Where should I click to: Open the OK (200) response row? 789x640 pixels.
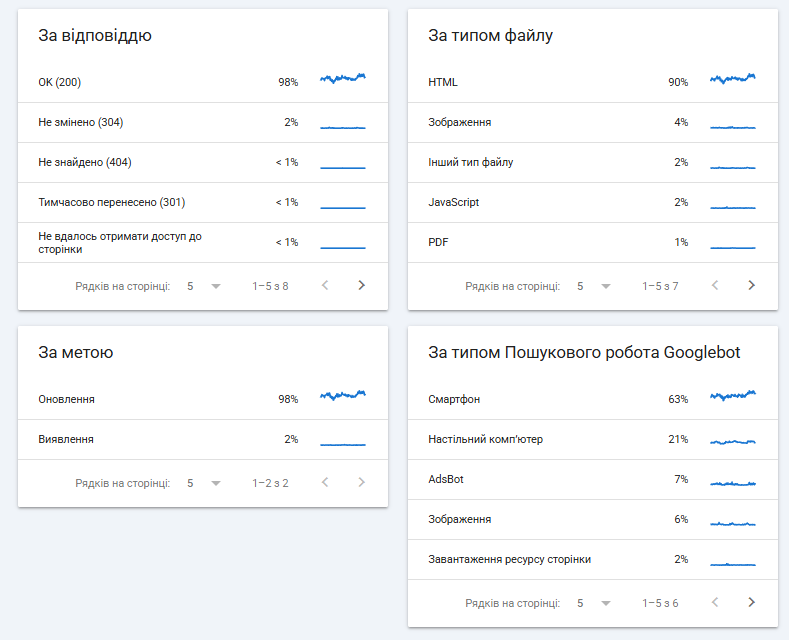(203, 82)
